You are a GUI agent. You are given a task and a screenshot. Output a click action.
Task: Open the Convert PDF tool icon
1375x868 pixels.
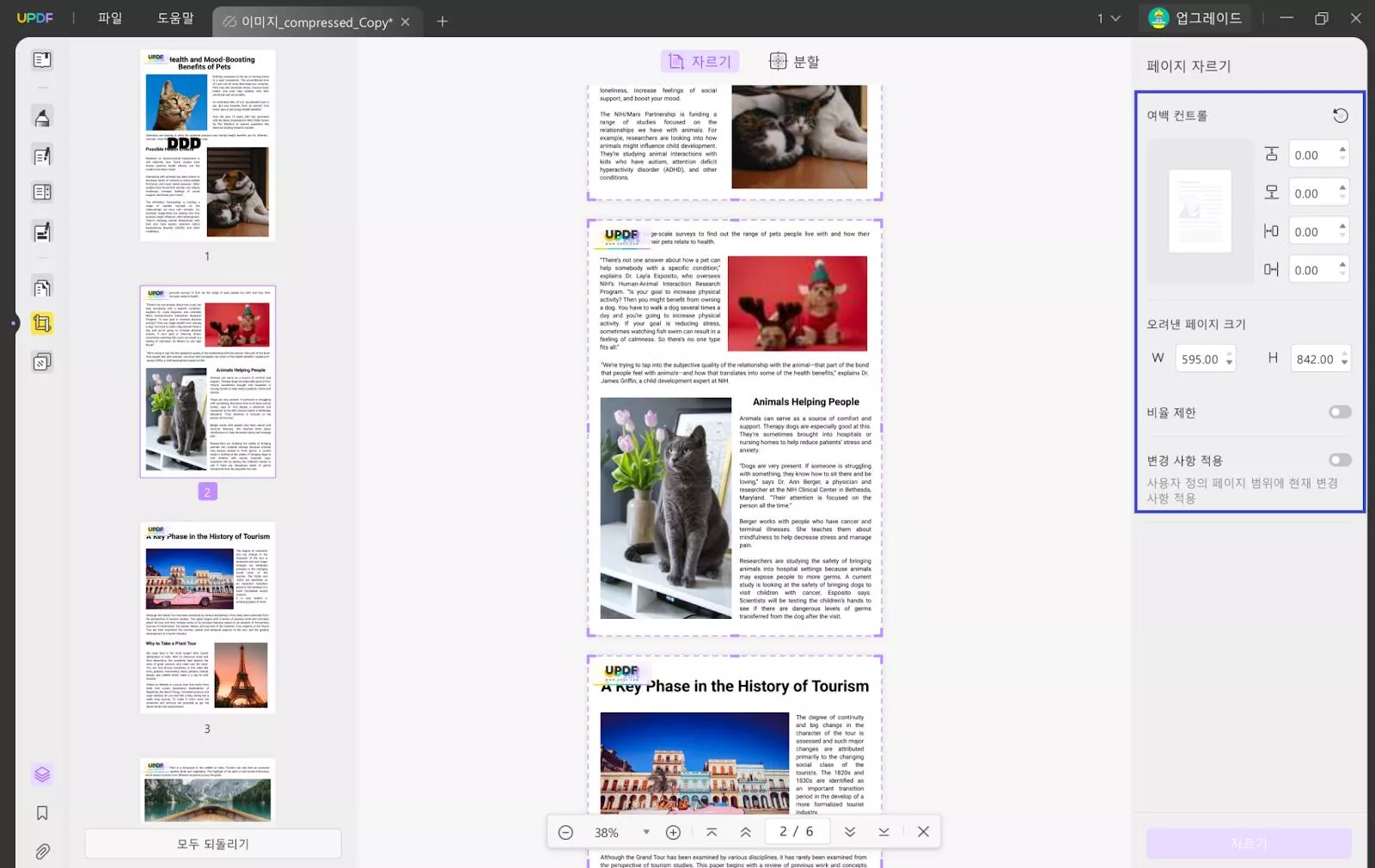pyautogui.click(x=42, y=287)
